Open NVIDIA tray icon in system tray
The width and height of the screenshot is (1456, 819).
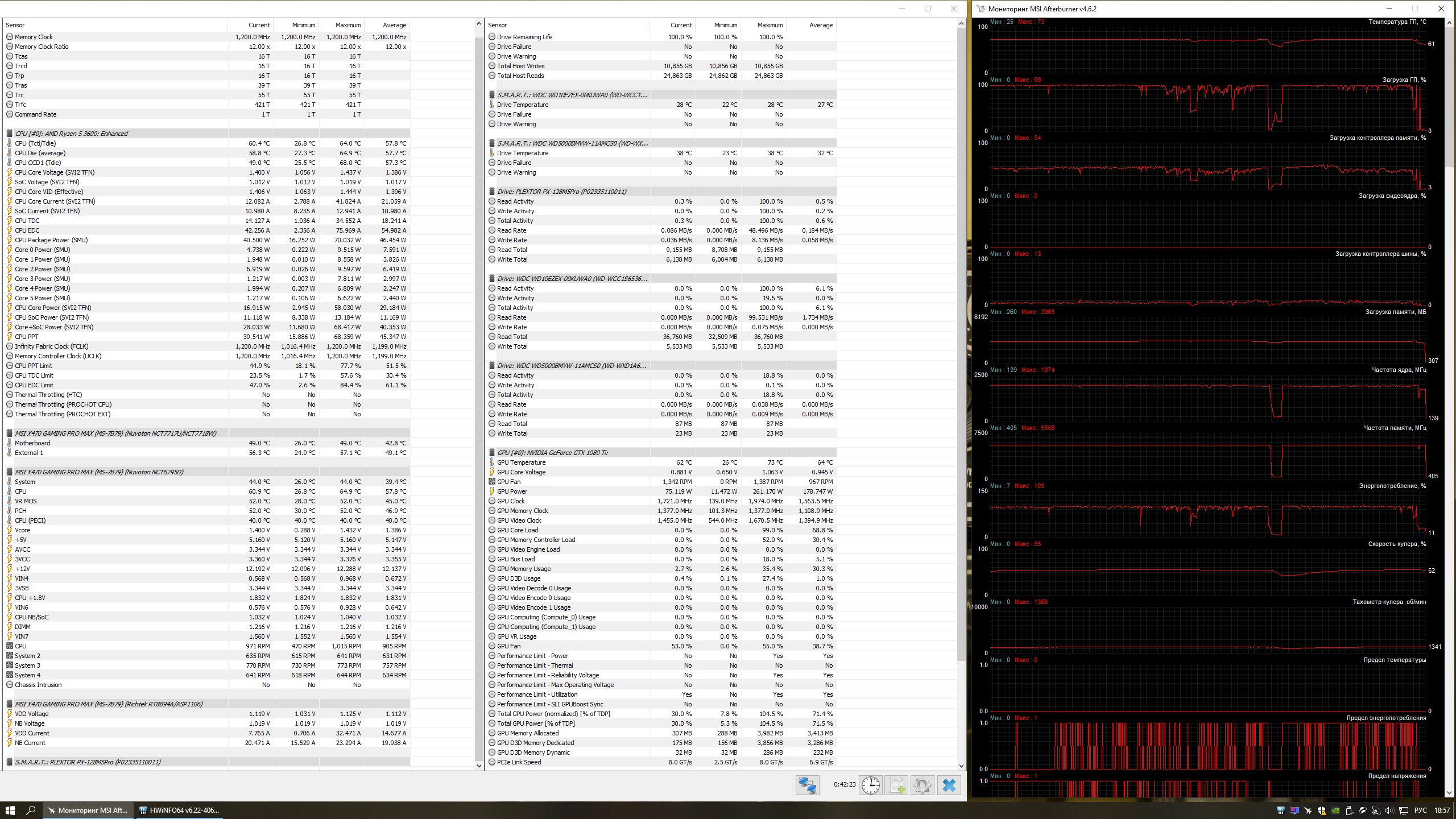[x=1335, y=810]
